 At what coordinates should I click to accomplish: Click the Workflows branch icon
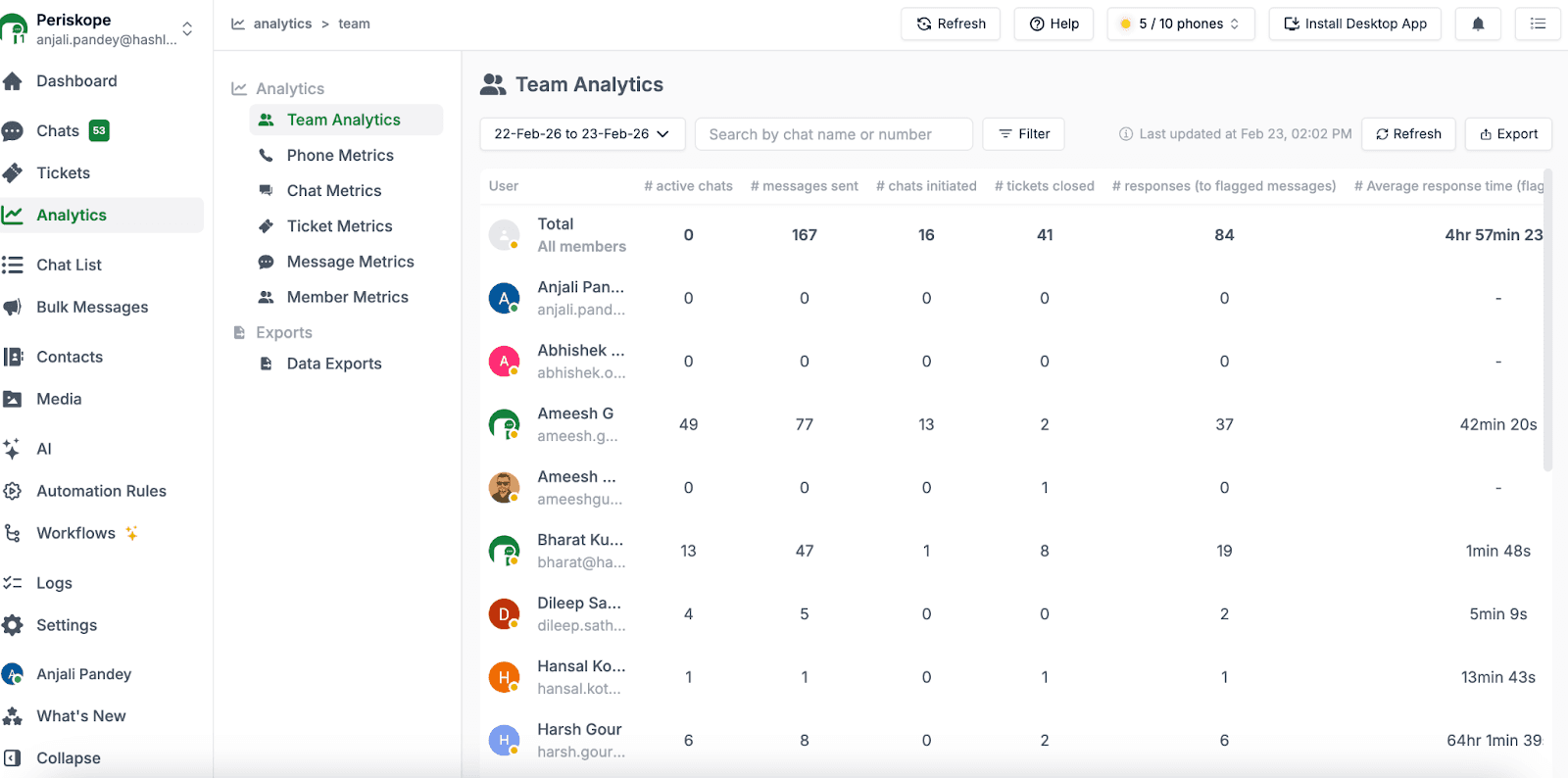click(13, 533)
